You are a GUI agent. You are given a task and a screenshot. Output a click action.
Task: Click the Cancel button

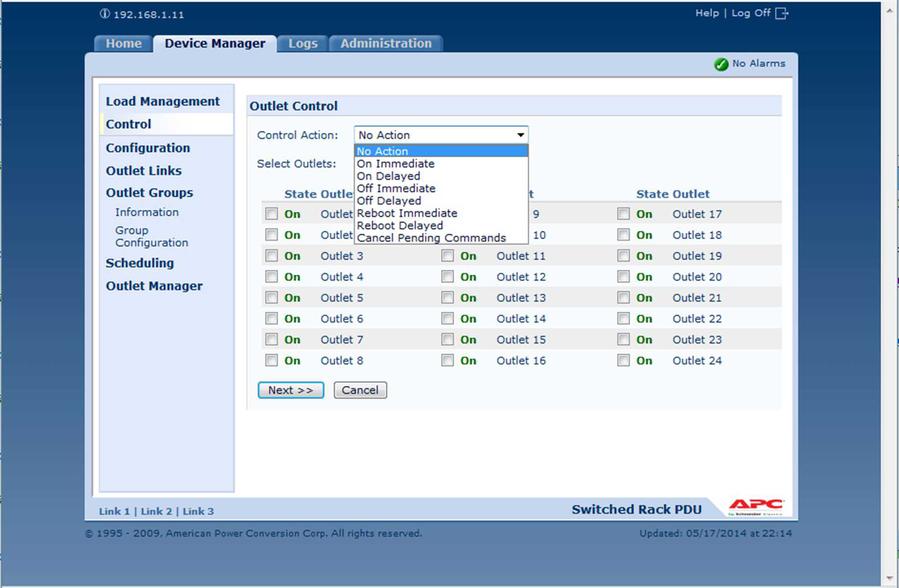point(360,390)
